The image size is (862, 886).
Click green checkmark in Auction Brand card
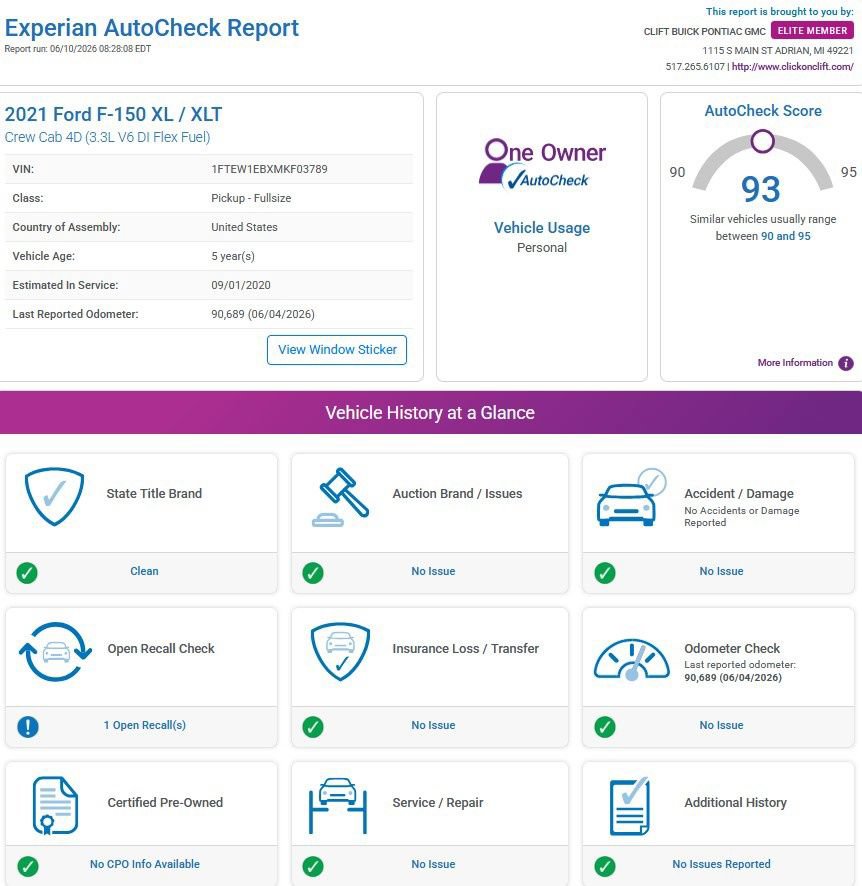(313, 572)
